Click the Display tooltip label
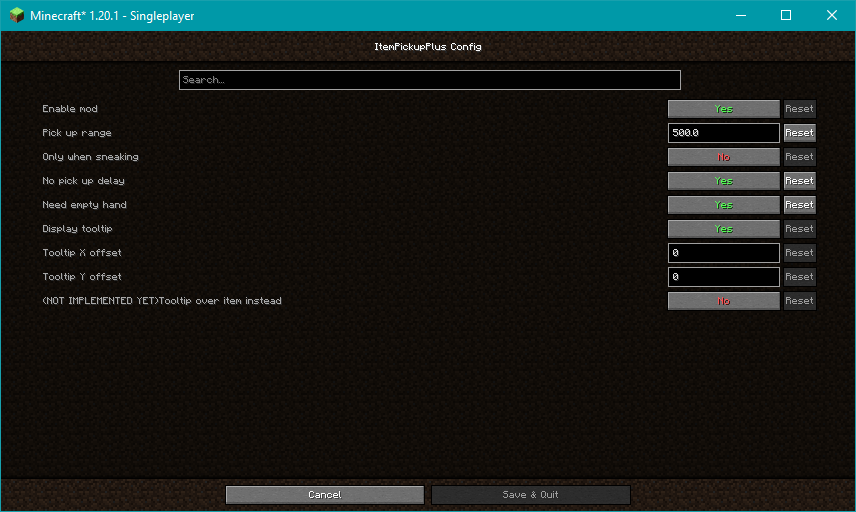This screenshot has width=856, height=512. [78, 229]
